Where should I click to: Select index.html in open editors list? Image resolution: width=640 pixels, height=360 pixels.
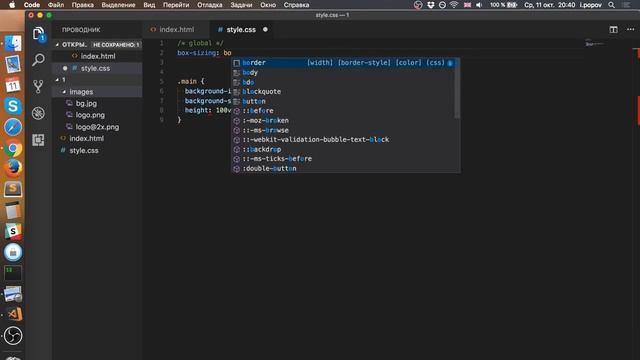[x=98, y=56]
